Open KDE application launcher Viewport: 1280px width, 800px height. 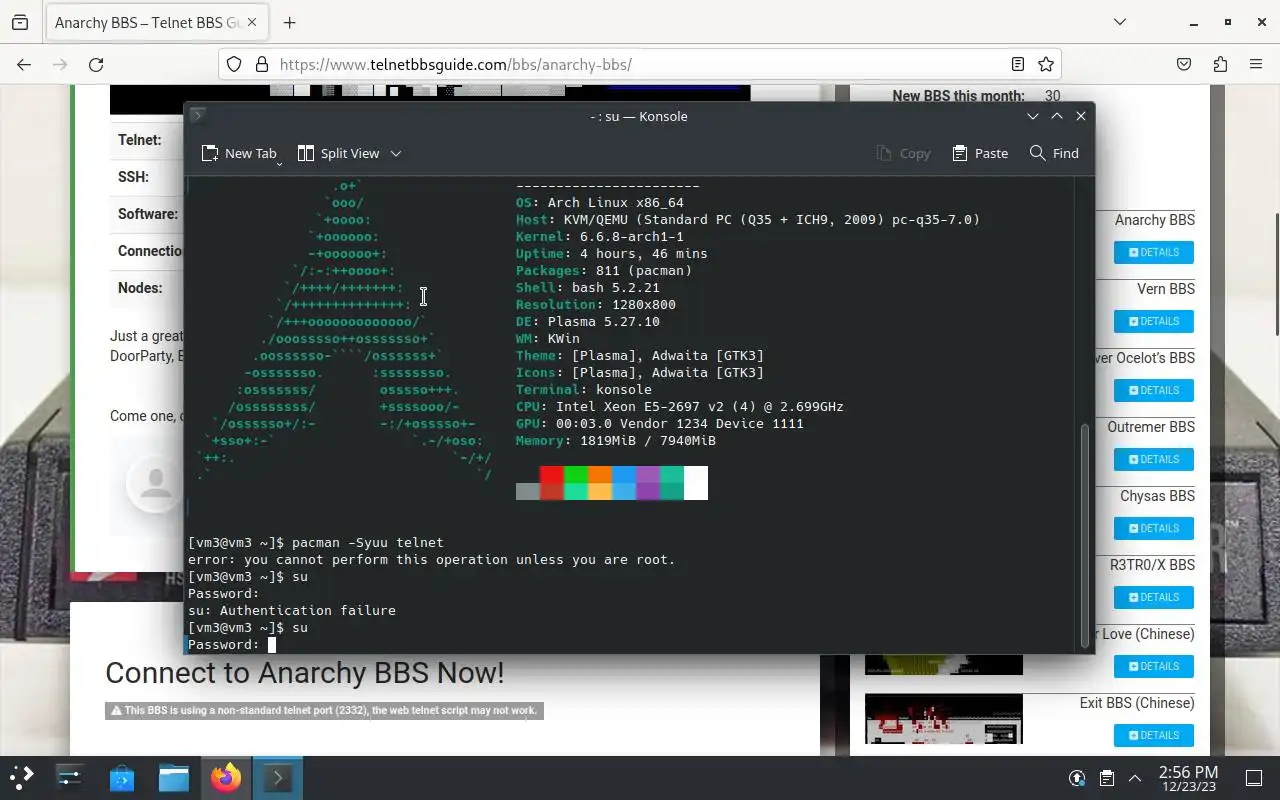click(x=22, y=777)
